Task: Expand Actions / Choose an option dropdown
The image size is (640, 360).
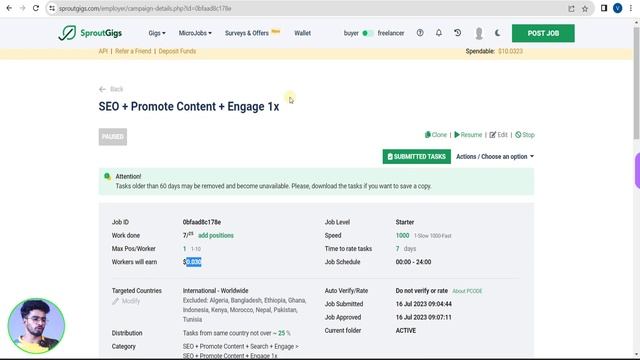Action: pos(495,157)
